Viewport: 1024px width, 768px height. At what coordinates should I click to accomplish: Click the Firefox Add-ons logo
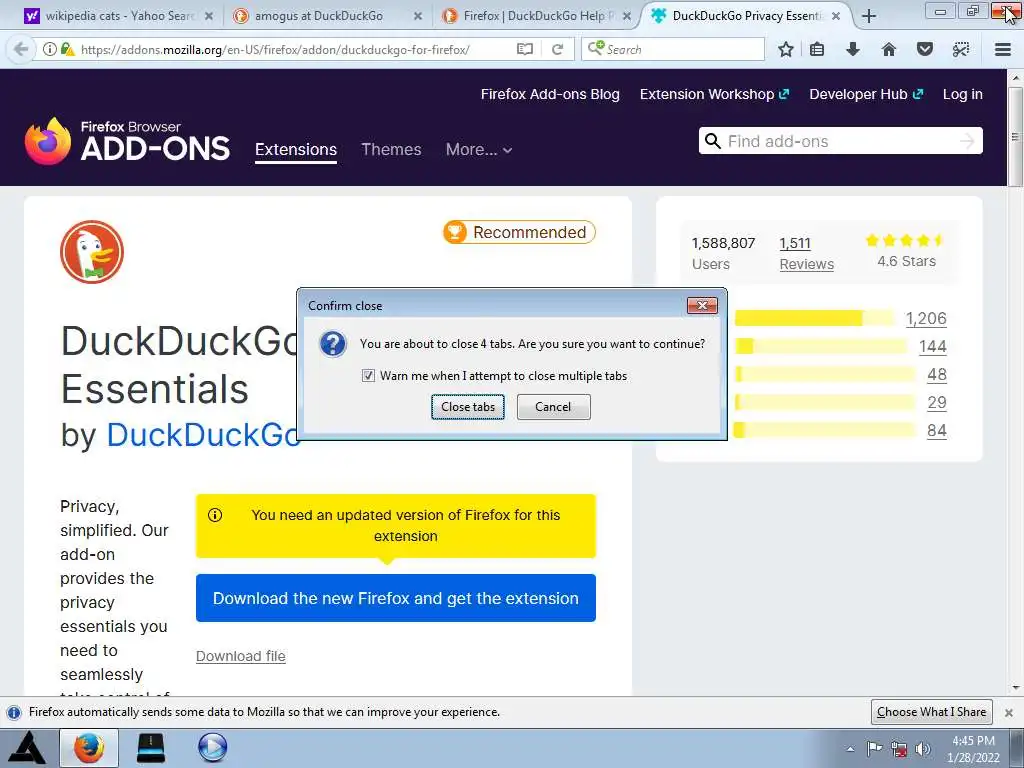(127, 140)
